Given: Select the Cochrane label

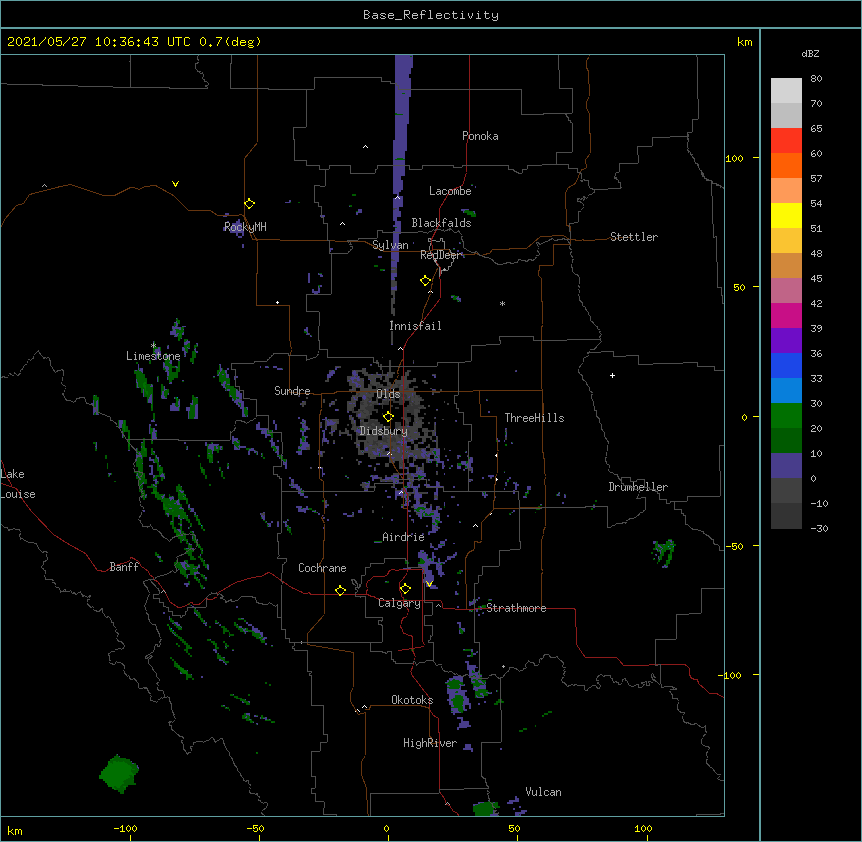Looking at the screenshot, I should 322,568.
